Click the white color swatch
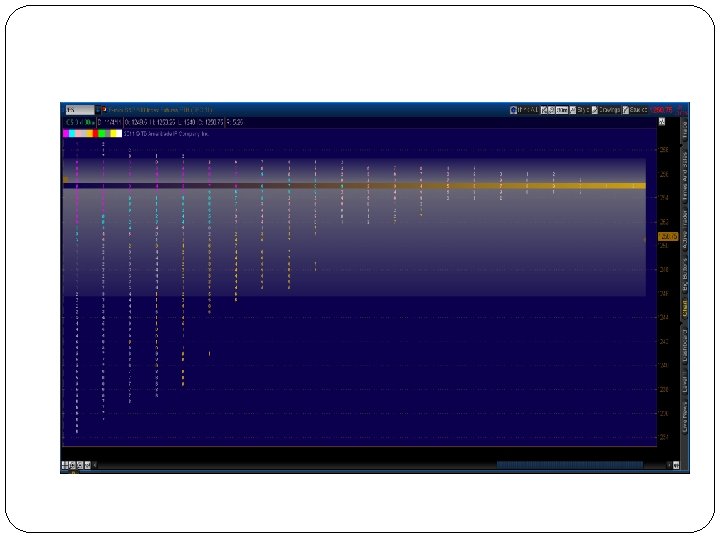 click(x=119, y=134)
